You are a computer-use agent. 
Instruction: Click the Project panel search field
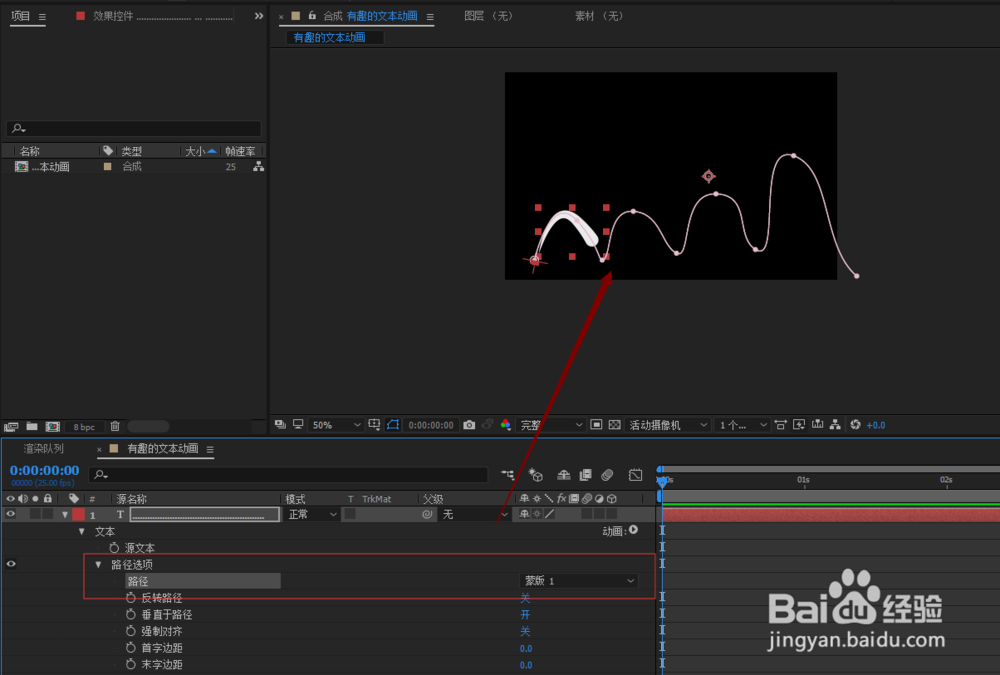click(x=134, y=128)
